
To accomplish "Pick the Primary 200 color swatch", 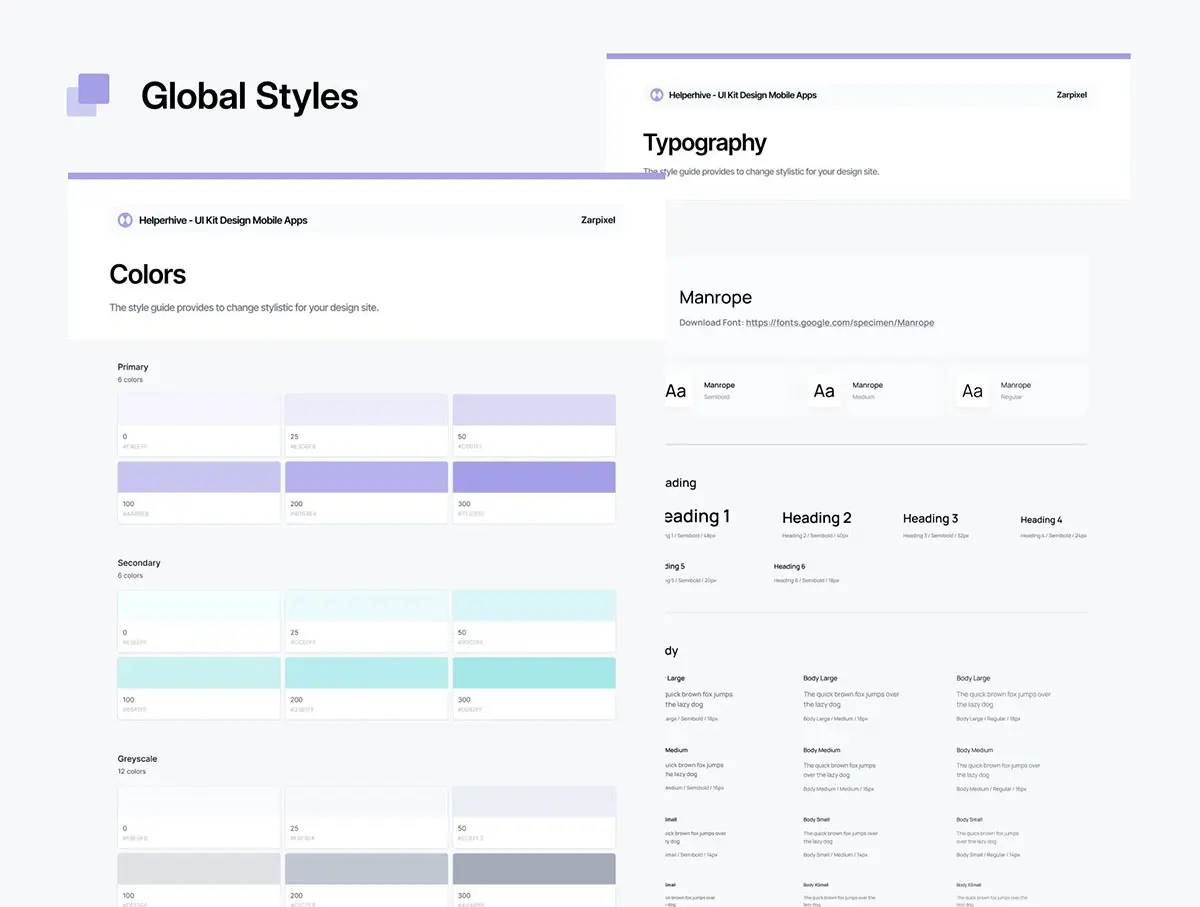I will pos(366,477).
